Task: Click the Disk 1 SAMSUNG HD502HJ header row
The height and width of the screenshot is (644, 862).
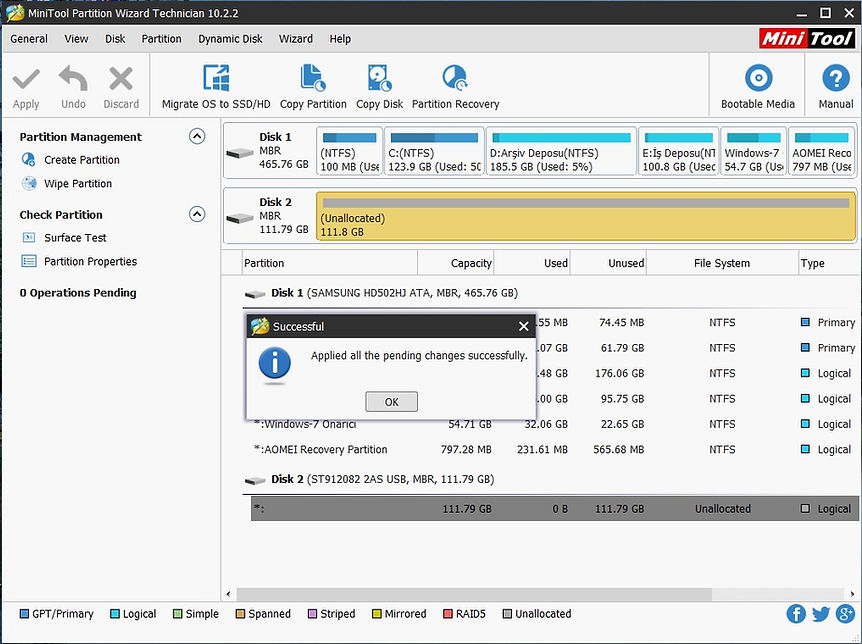Action: pyautogui.click(x=550, y=293)
